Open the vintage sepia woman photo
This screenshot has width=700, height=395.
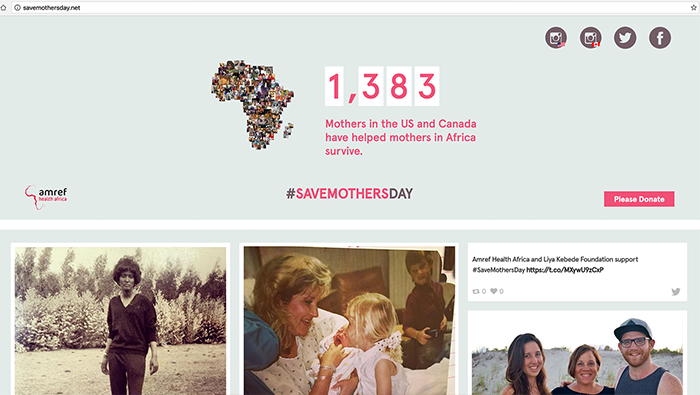[121, 320]
